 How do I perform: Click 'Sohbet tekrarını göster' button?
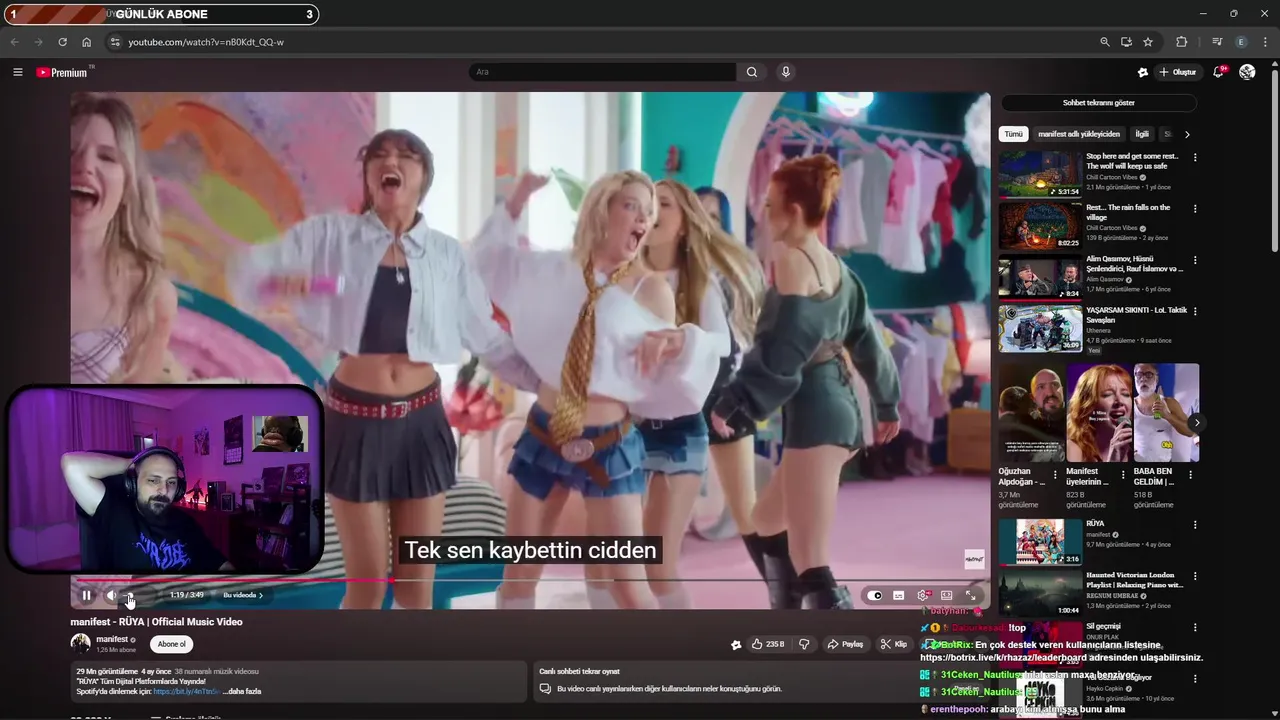click(1098, 103)
